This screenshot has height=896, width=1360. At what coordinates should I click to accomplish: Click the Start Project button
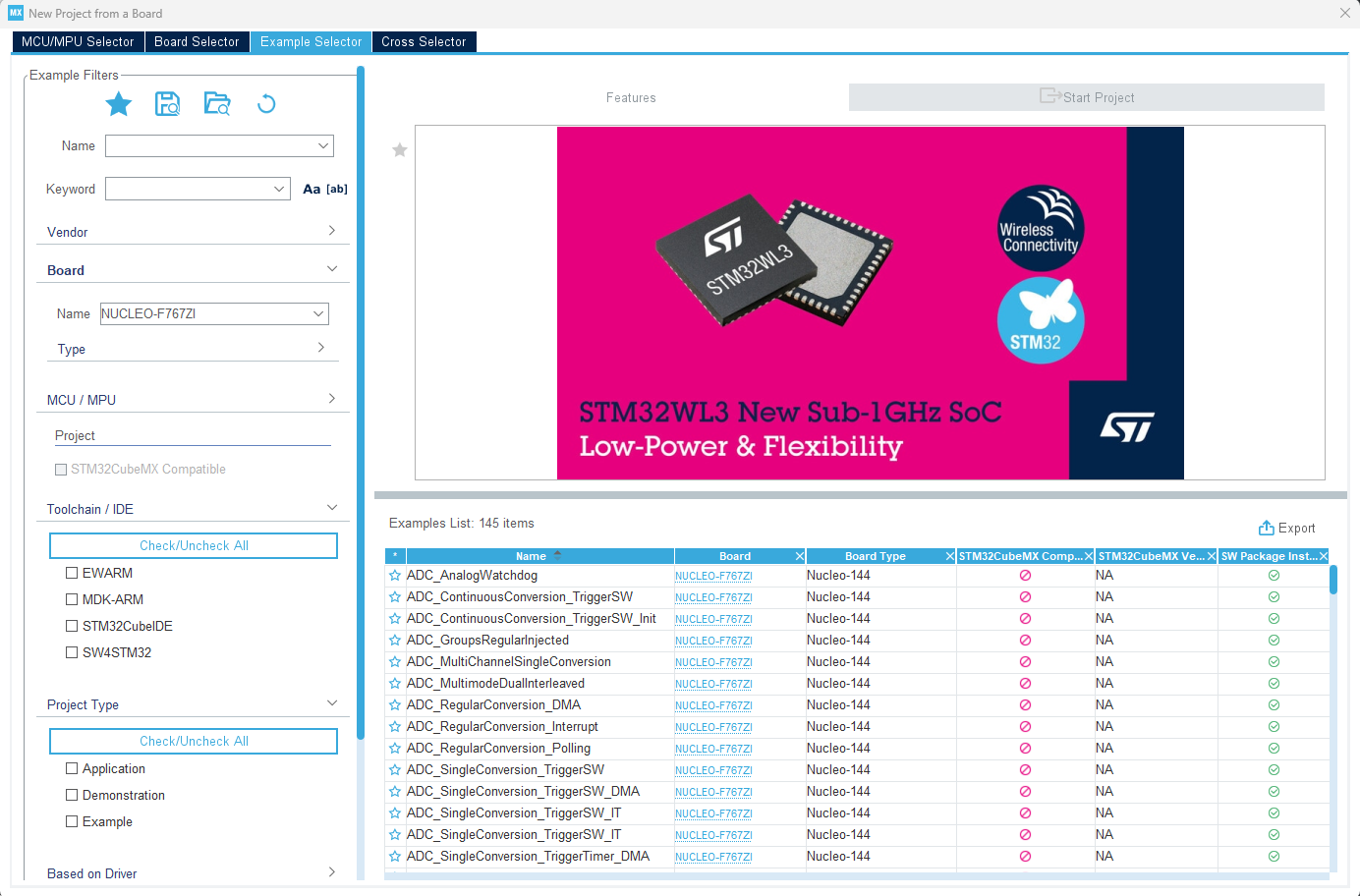(x=1087, y=97)
